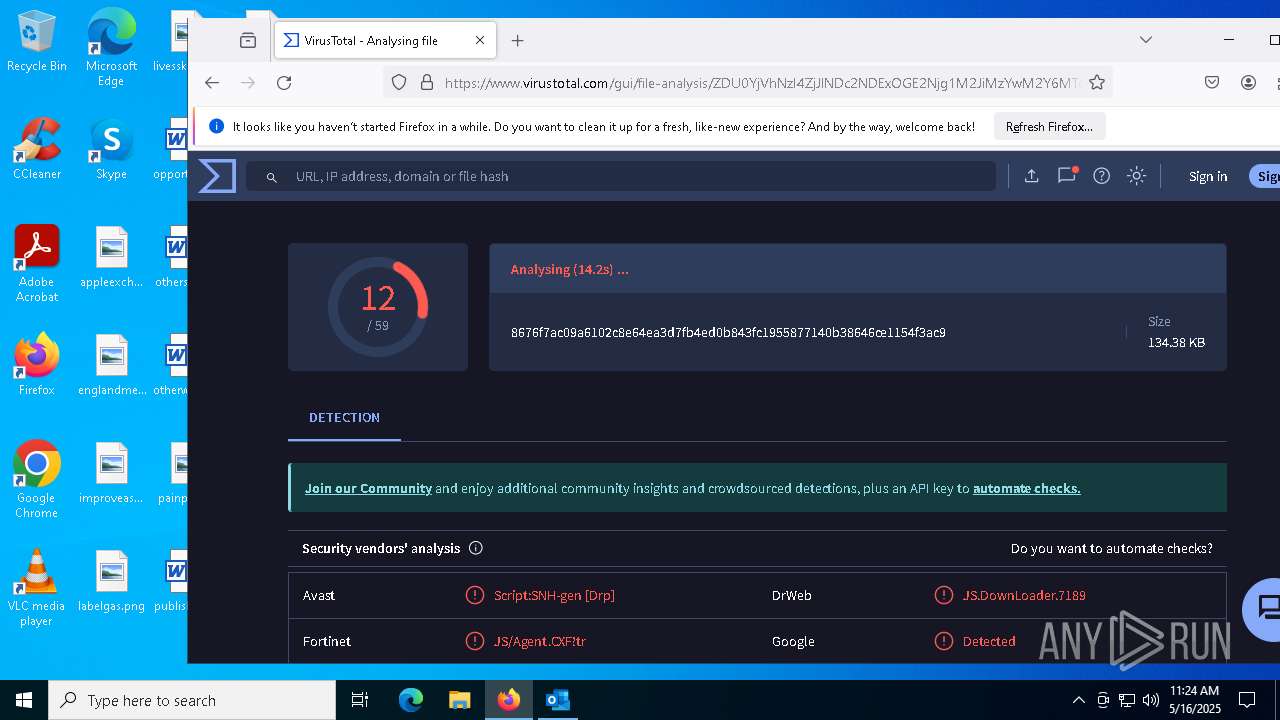Reload the page with the refresh icon
Image resolution: width=1280 pixels, height=720 pixels.
pos(284,83)
